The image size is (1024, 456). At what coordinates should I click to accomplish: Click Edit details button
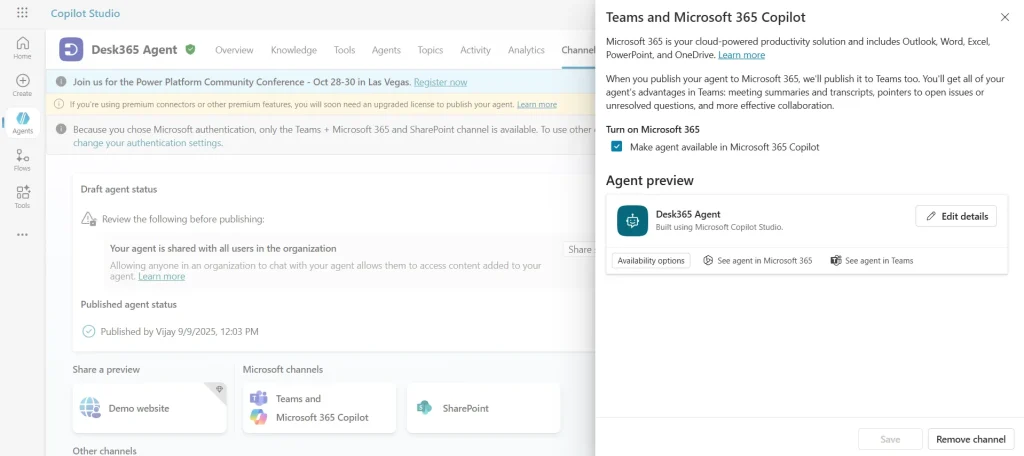click(x=956, y=216)
